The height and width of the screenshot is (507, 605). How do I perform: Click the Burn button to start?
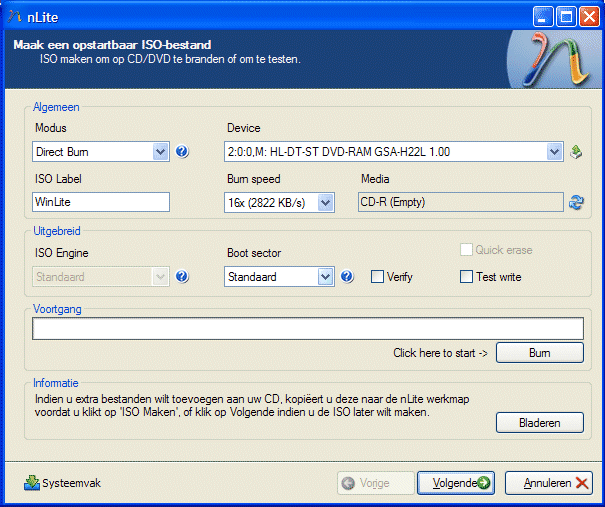(540, 353)
